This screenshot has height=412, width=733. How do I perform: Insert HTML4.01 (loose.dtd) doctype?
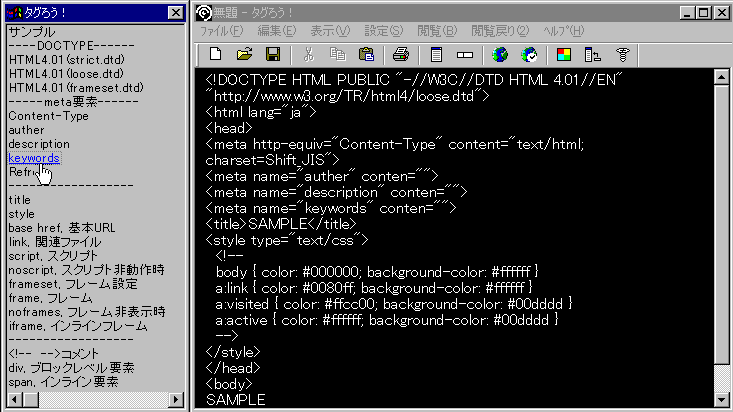(66, 74)
